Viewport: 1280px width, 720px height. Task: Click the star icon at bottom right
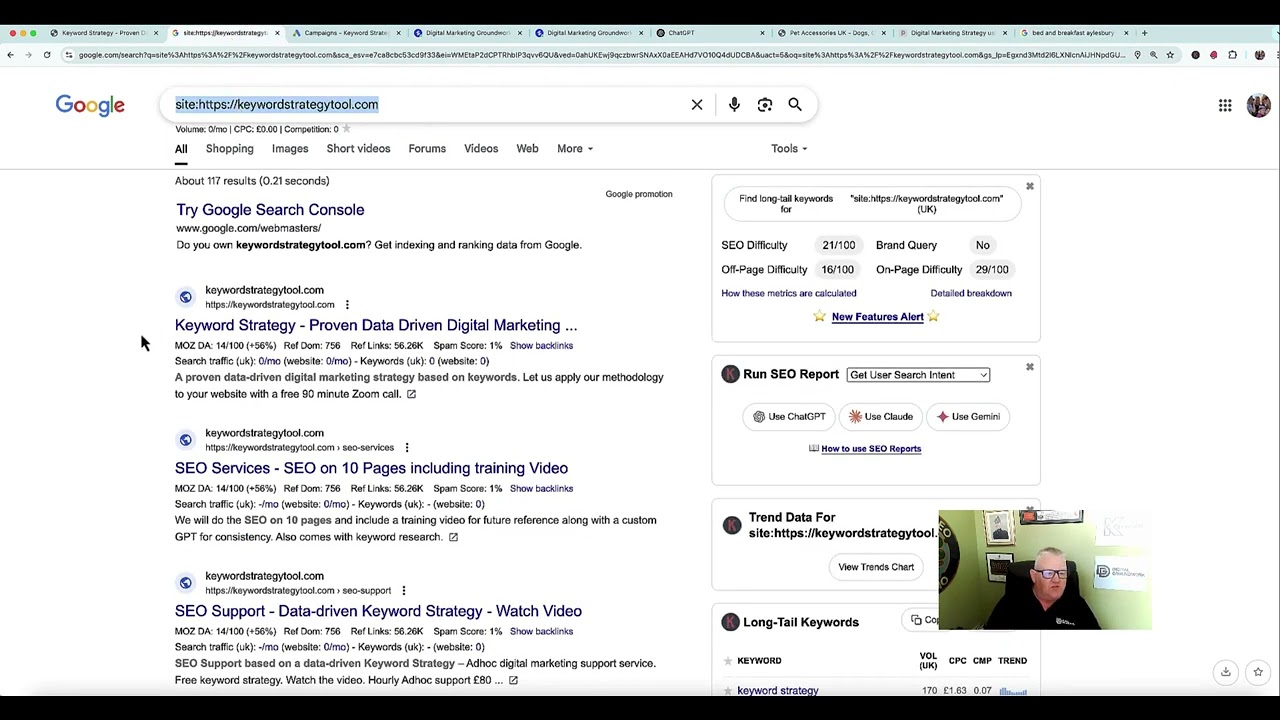click(x=1258, y=672)
